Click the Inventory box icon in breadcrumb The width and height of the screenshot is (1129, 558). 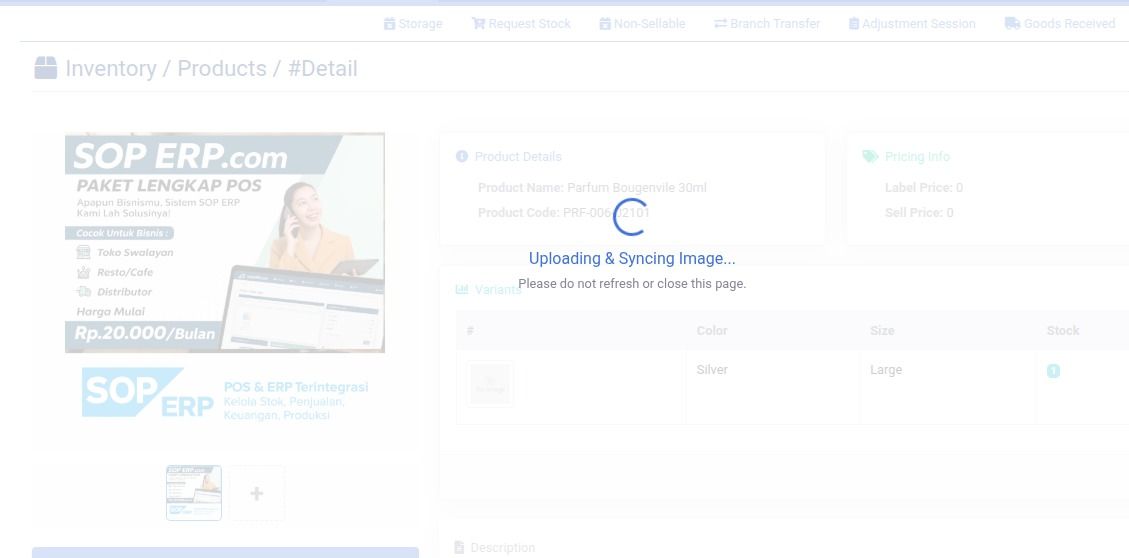45,68
